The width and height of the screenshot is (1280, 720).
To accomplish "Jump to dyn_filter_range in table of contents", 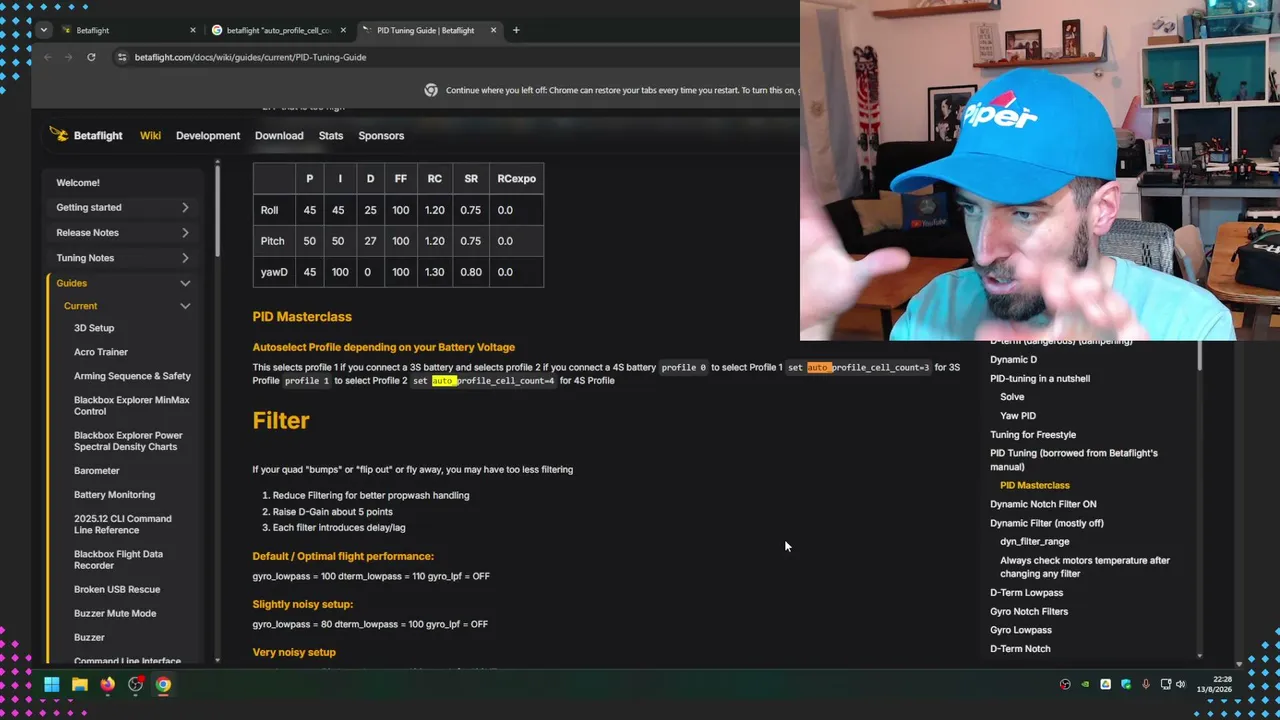I will 1035,541.
